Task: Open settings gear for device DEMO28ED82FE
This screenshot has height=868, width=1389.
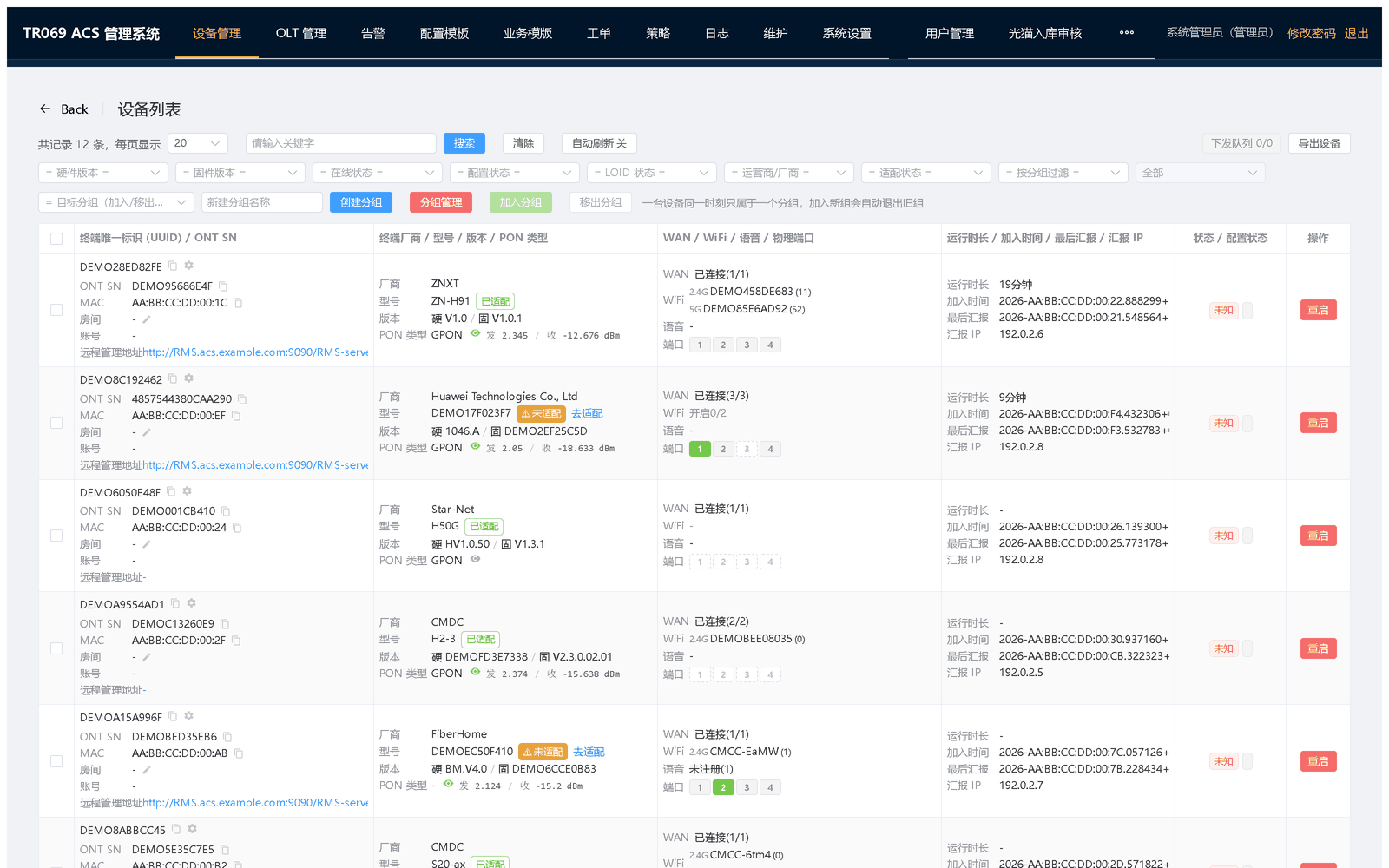Action: 188,266
